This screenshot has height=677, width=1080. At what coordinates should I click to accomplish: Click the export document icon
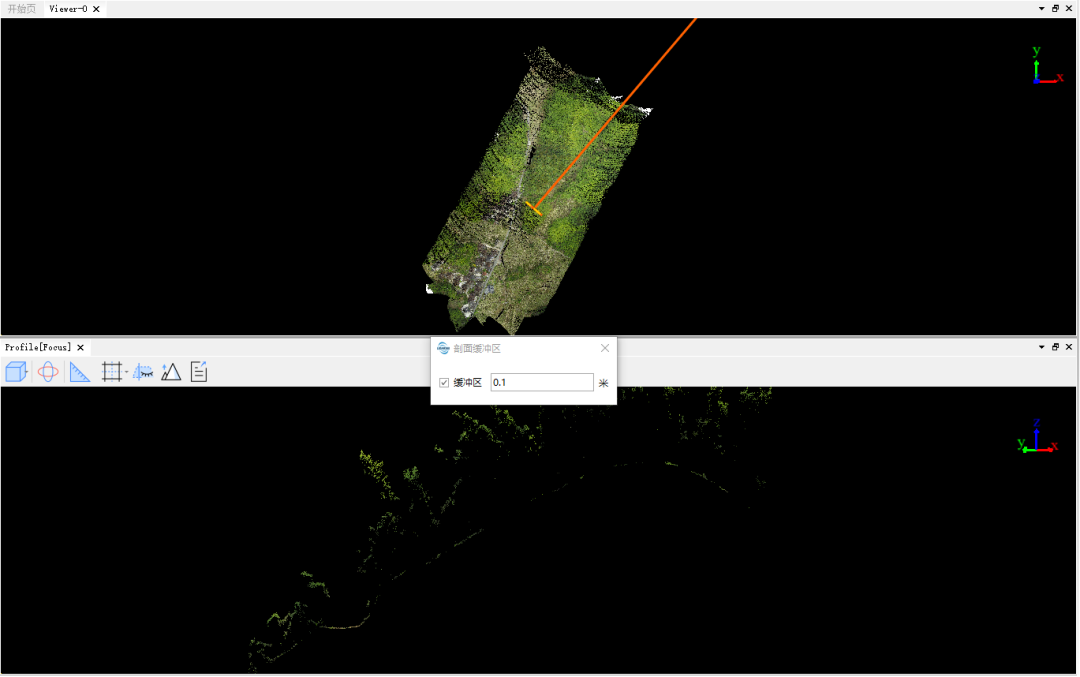[x=199, y=372]
